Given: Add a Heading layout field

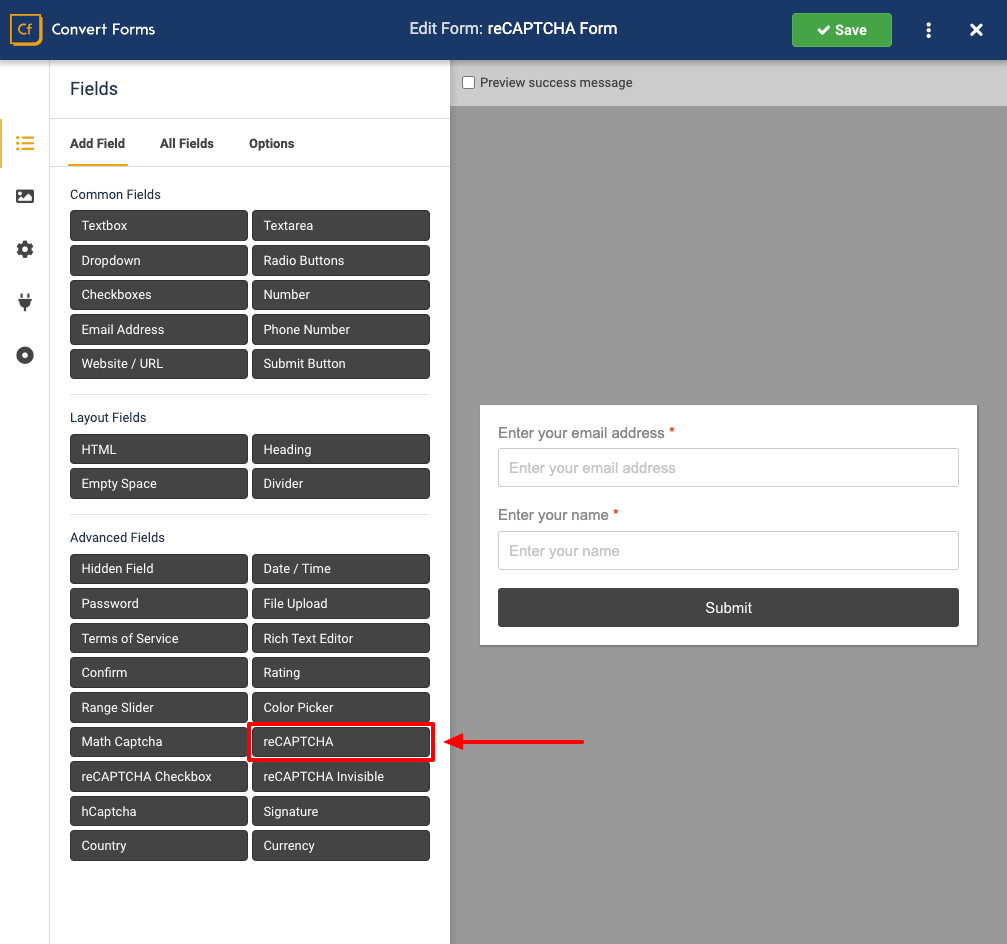Looking at the screenshot, I should pos(341,450).
